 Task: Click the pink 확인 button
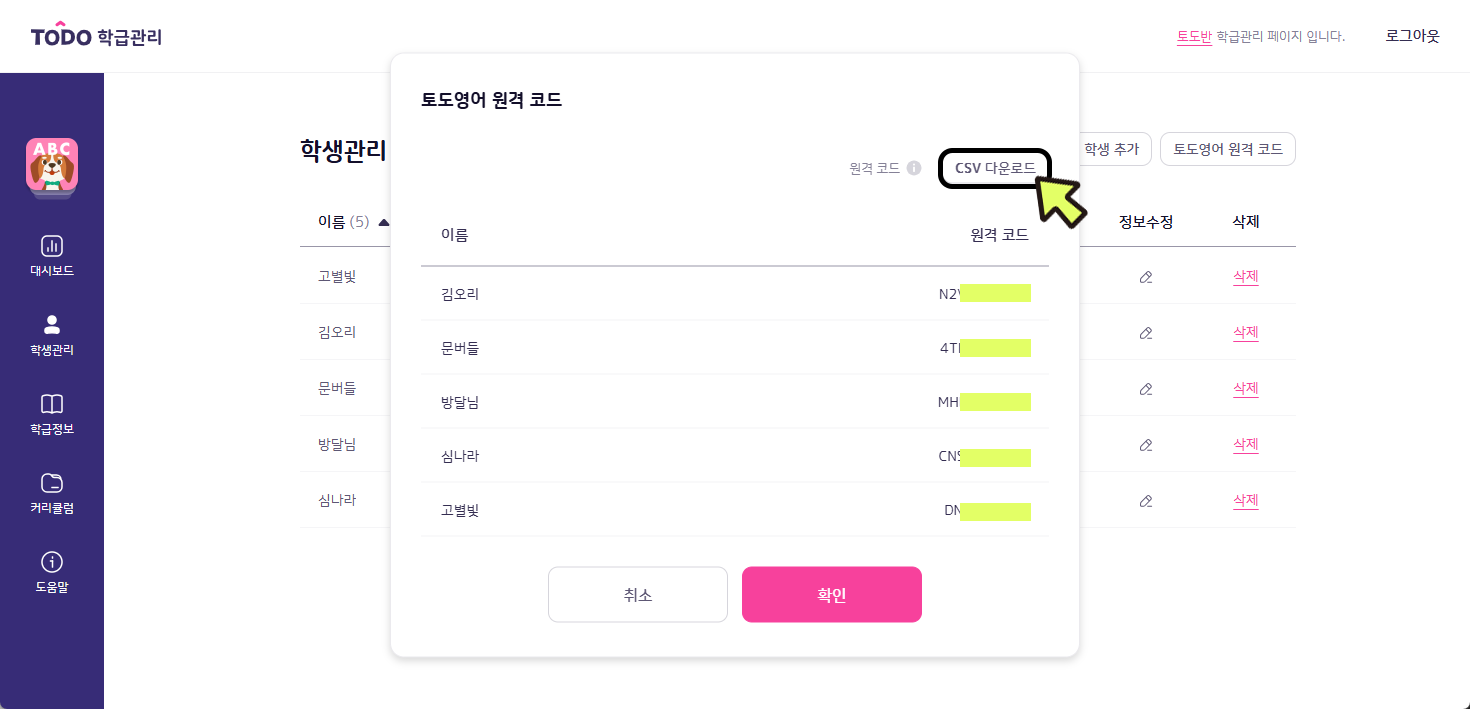832,595
